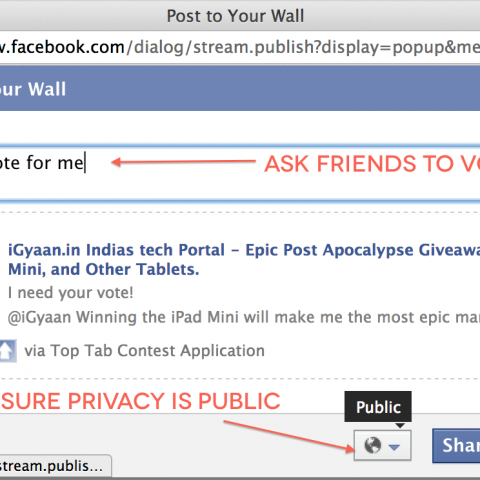Click the 'I need your vote!' caption
The image size is (480, 480).
70,293
